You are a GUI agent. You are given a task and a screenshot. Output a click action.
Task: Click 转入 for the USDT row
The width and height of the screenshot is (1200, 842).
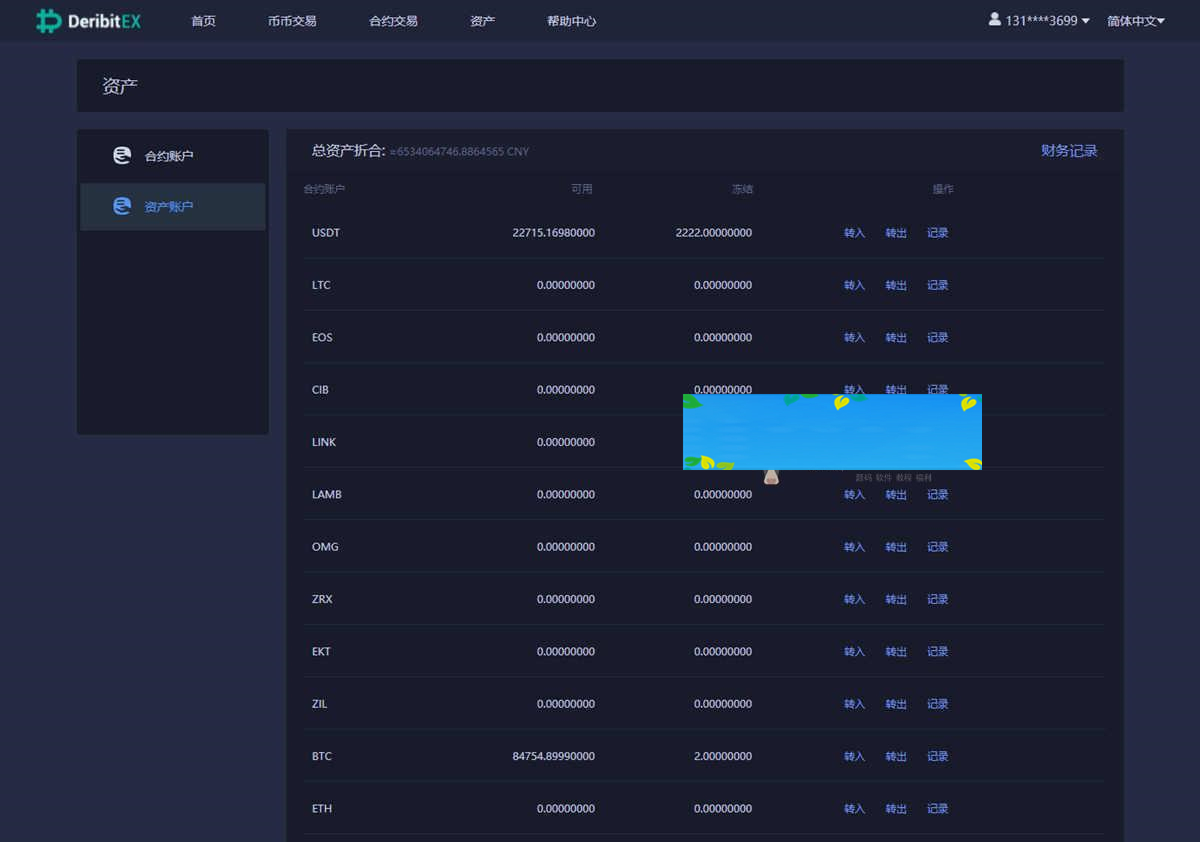pos(854,233)
